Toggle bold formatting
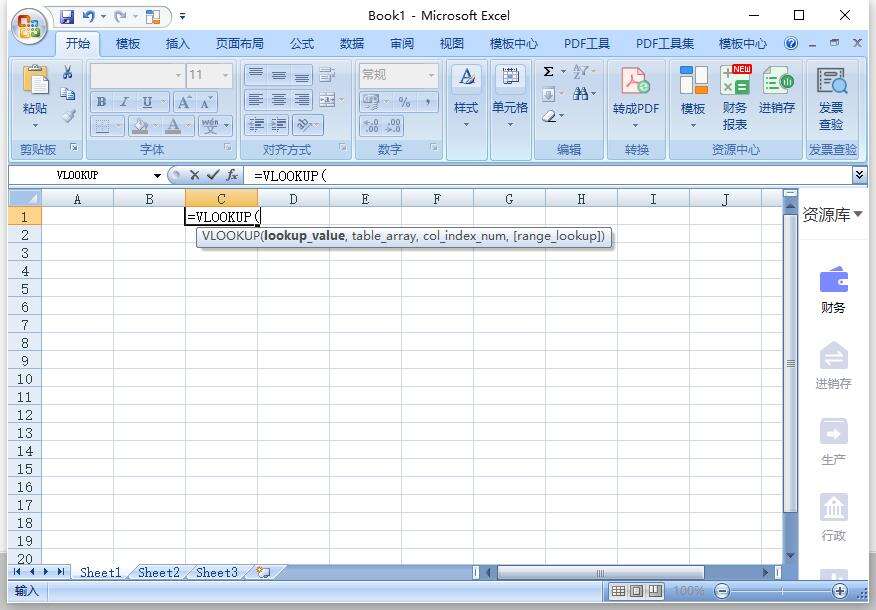Viewport: 876px width, 610px height. click(x=101, y=102)
